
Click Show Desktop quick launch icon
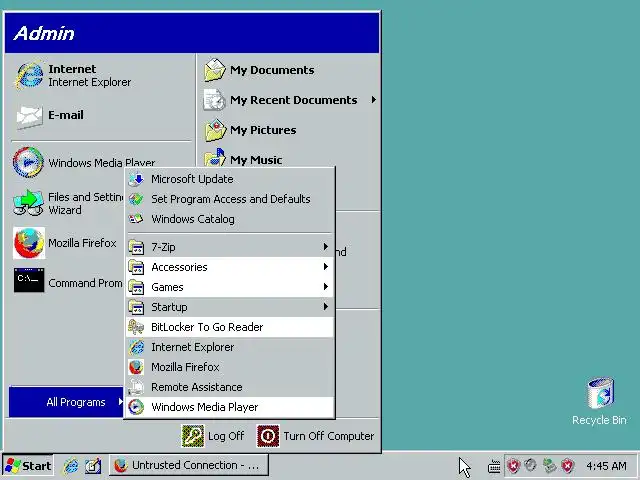93,466
